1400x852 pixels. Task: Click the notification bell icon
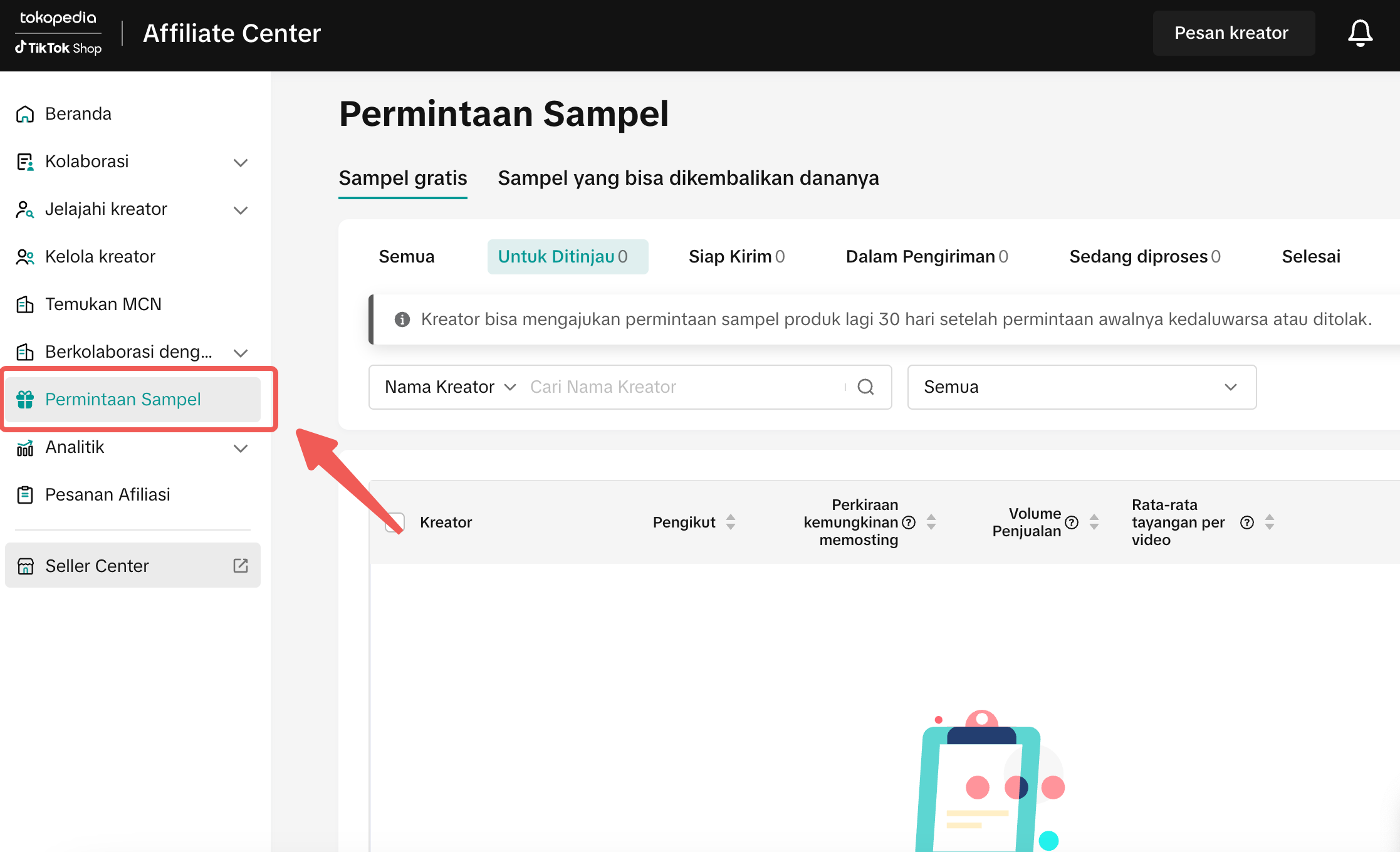coord(1360,33)
